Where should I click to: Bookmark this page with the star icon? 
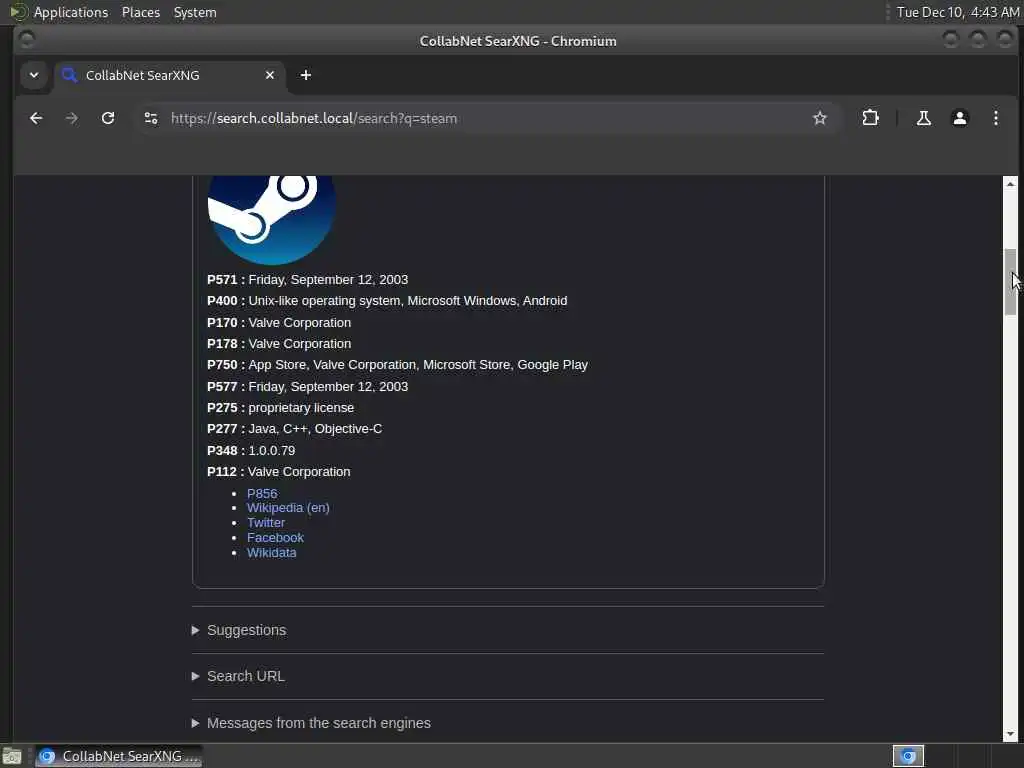(820, 118)
